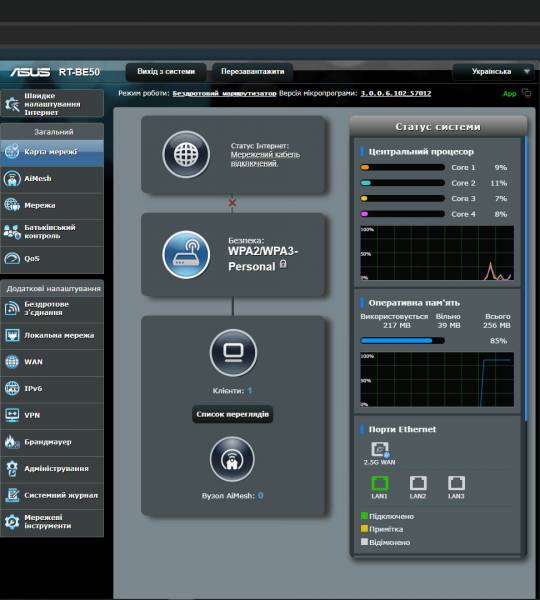Viewport: 540px width, 600px height.
Task: Click the App link
Action: click(509, 93)
